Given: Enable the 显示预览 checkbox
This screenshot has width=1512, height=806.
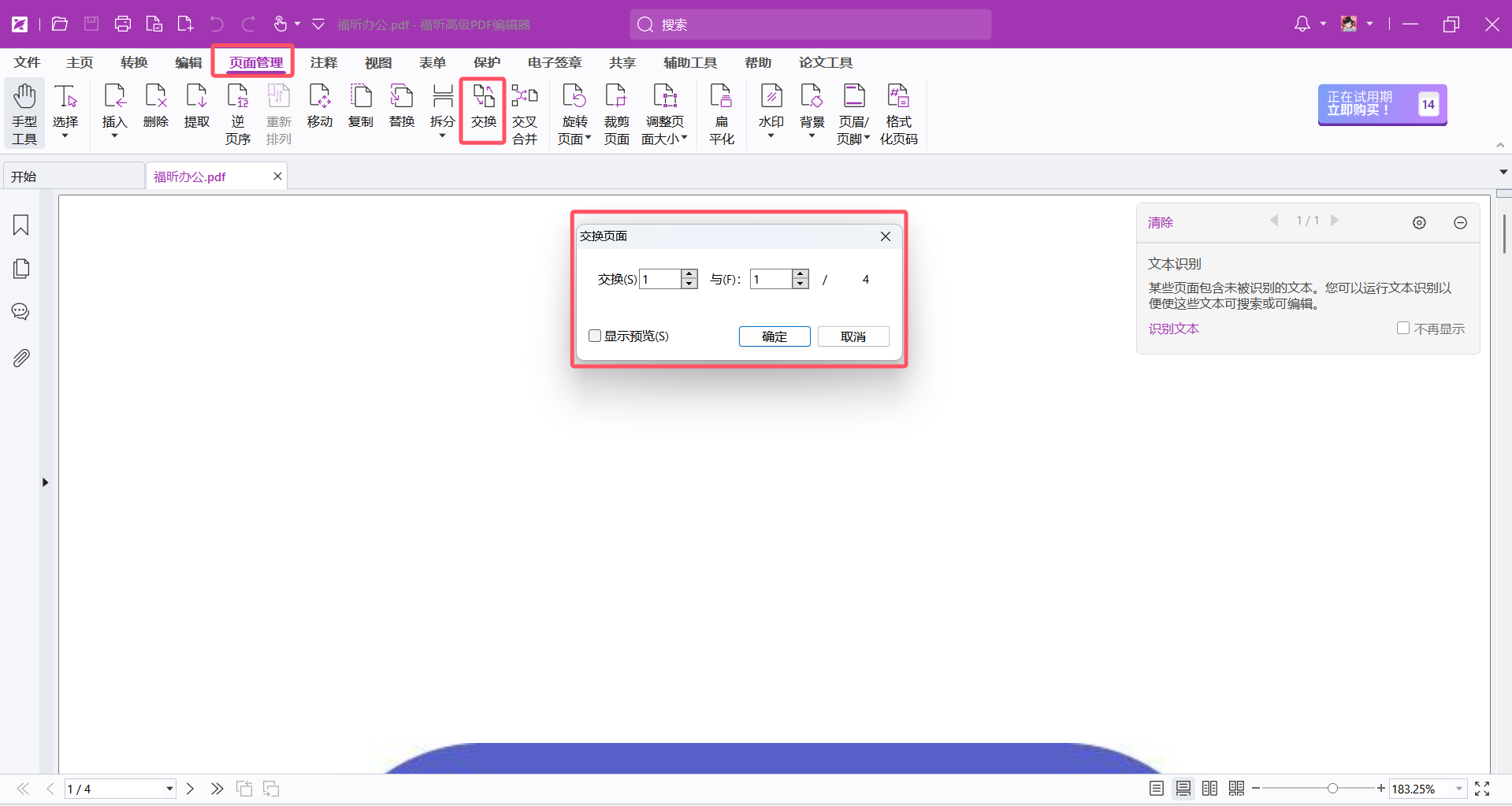Looking at the screenshot, I should [x=595, y=336].
